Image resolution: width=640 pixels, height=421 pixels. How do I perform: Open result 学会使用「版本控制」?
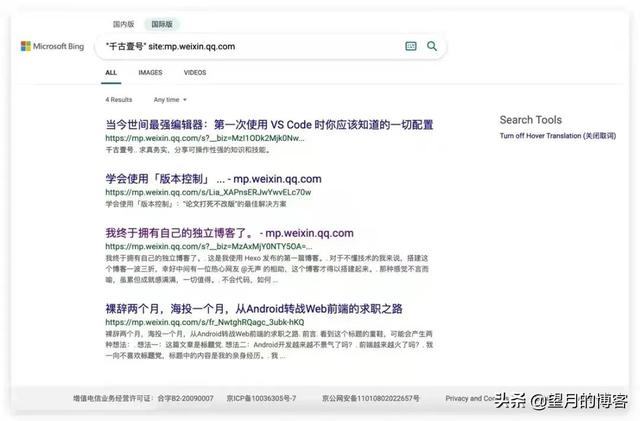[x=213, y=179]
